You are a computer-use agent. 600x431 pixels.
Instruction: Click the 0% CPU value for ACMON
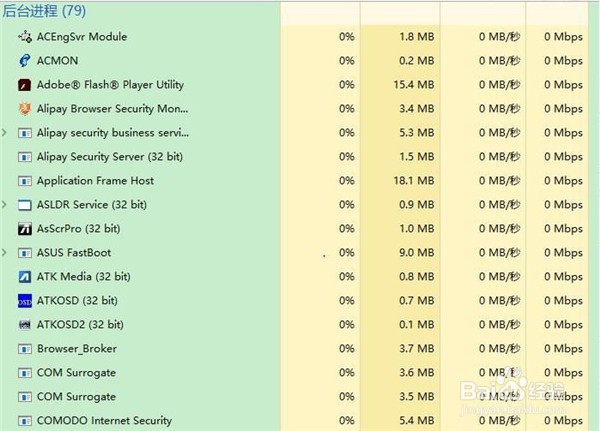(x=347, y=60)
